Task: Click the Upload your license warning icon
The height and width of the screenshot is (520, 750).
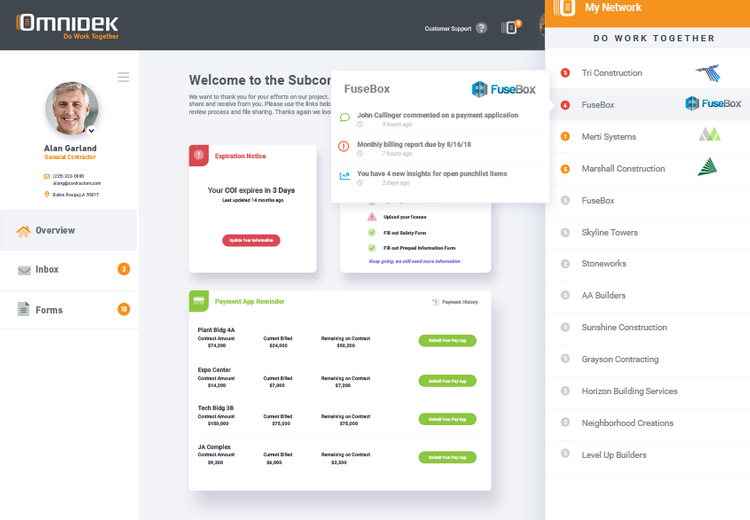Action: 372,217
